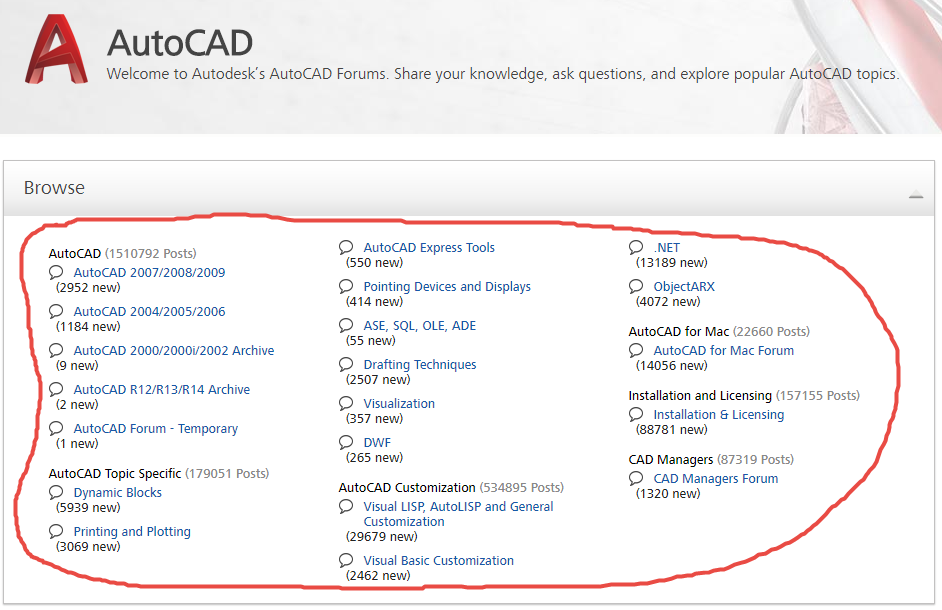Click speech bubble beside AutoCAD R12/R13/R14 Archive
The width and height of the screenshot is (942, 610).
coord(56,389)
